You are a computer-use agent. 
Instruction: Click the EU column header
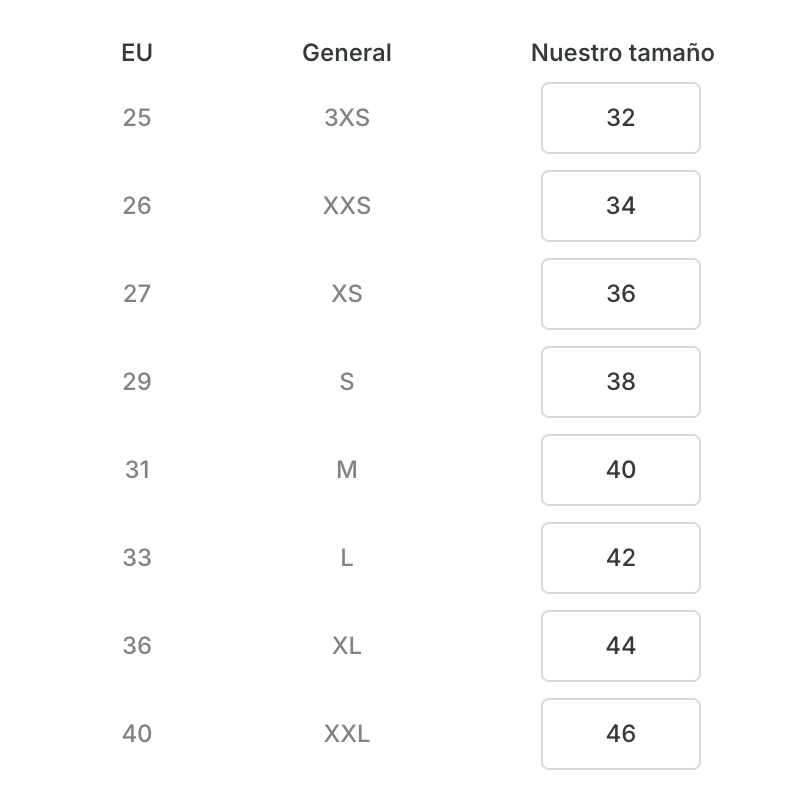[137, 53]
